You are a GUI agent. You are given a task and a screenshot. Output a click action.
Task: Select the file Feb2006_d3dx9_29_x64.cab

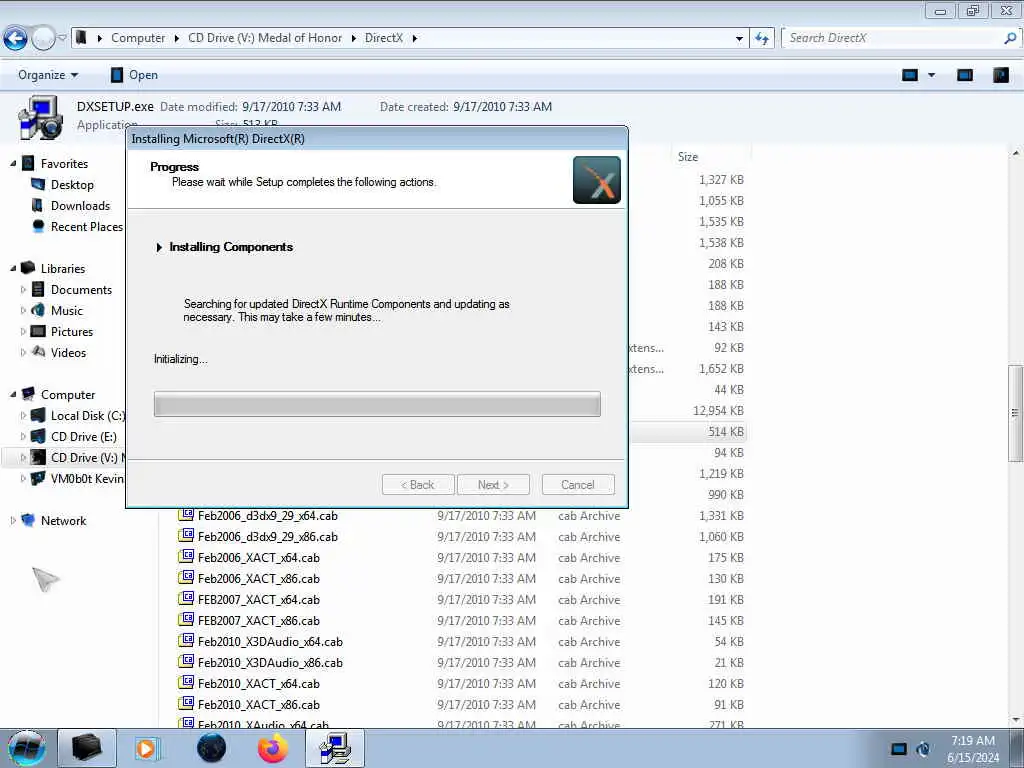268,516
